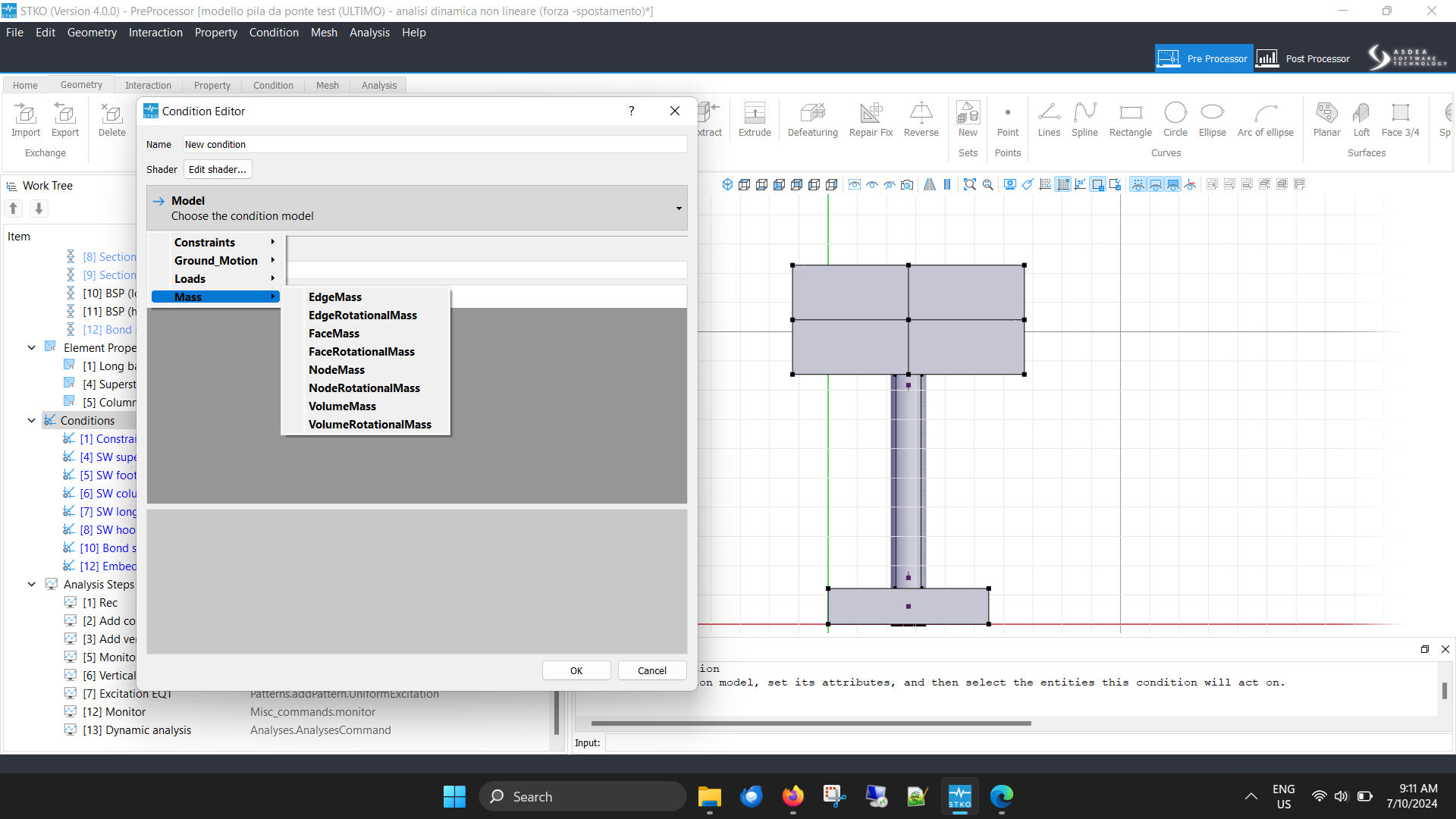Expand the Ground_Motion submenu

[x=218, y=261]
